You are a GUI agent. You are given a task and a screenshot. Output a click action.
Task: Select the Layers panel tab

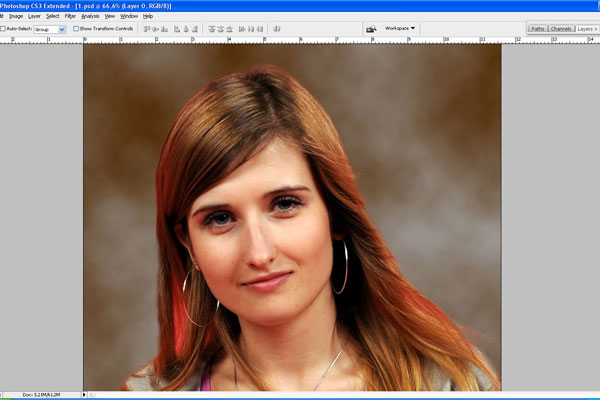(585, 29)
